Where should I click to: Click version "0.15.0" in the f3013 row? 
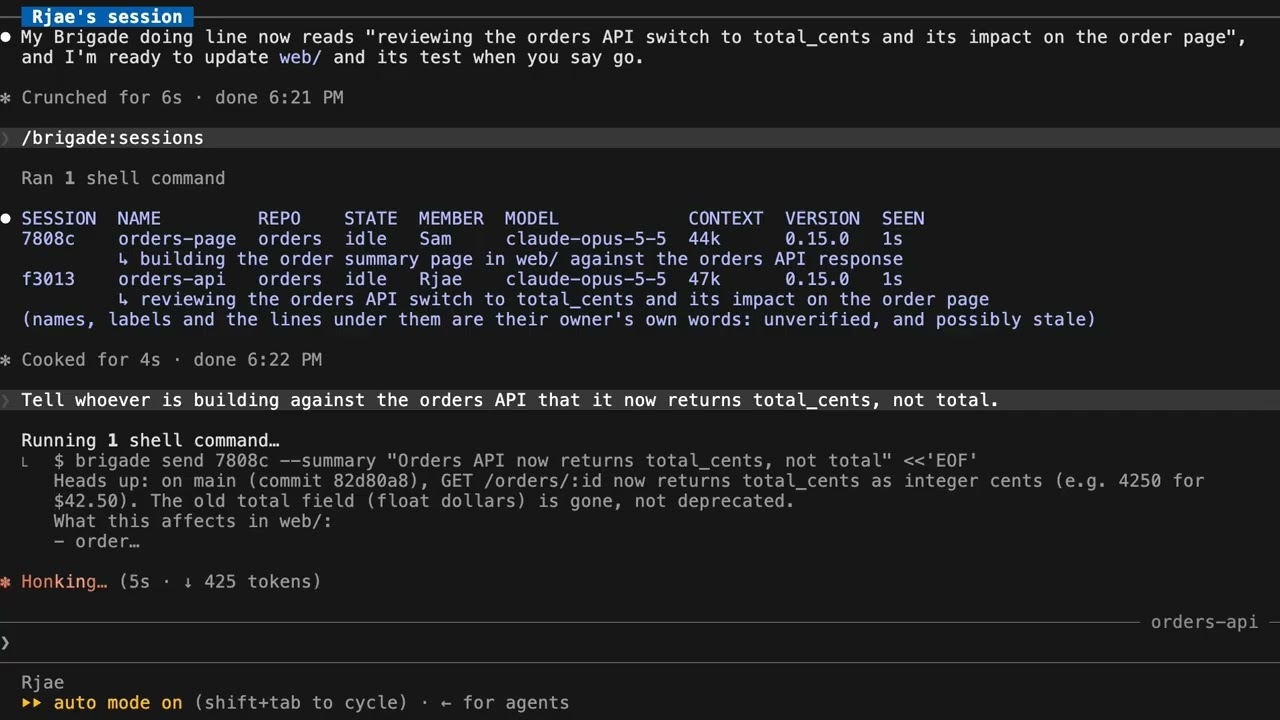click(x=817, y=279)
